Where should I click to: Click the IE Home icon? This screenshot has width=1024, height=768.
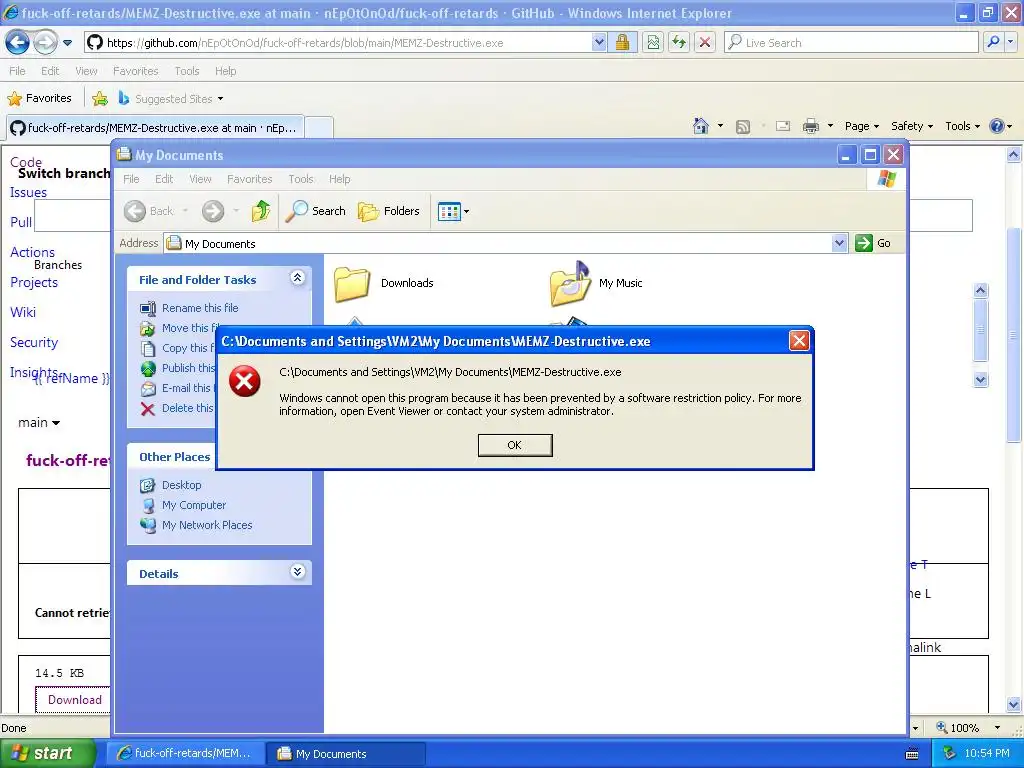coord(701,126)
